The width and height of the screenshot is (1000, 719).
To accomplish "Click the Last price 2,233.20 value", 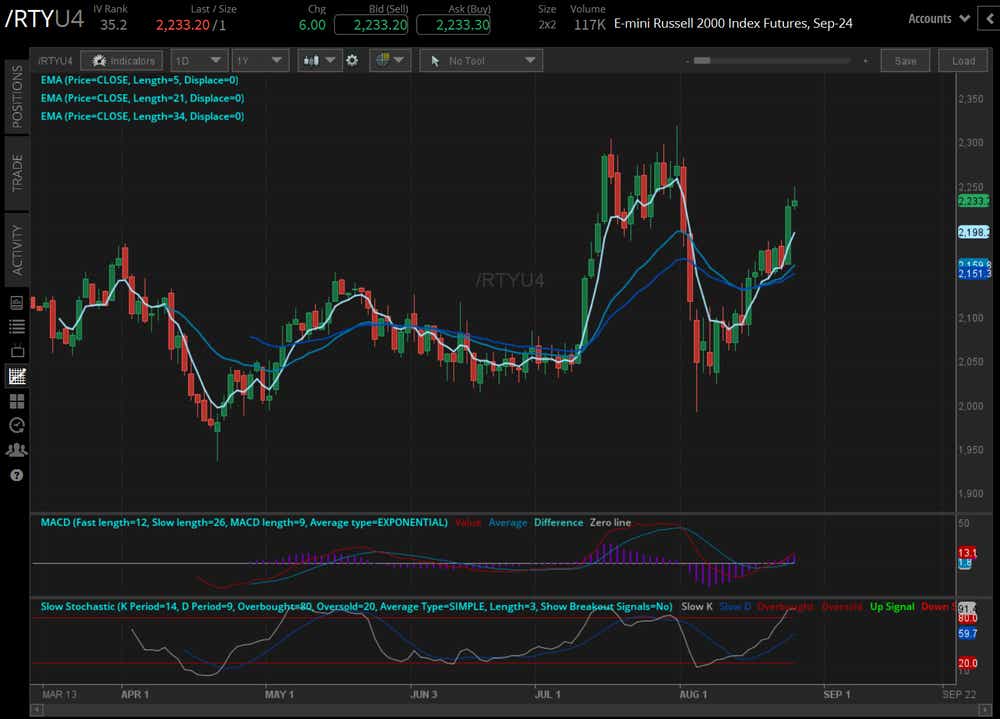I will [182, 26].
